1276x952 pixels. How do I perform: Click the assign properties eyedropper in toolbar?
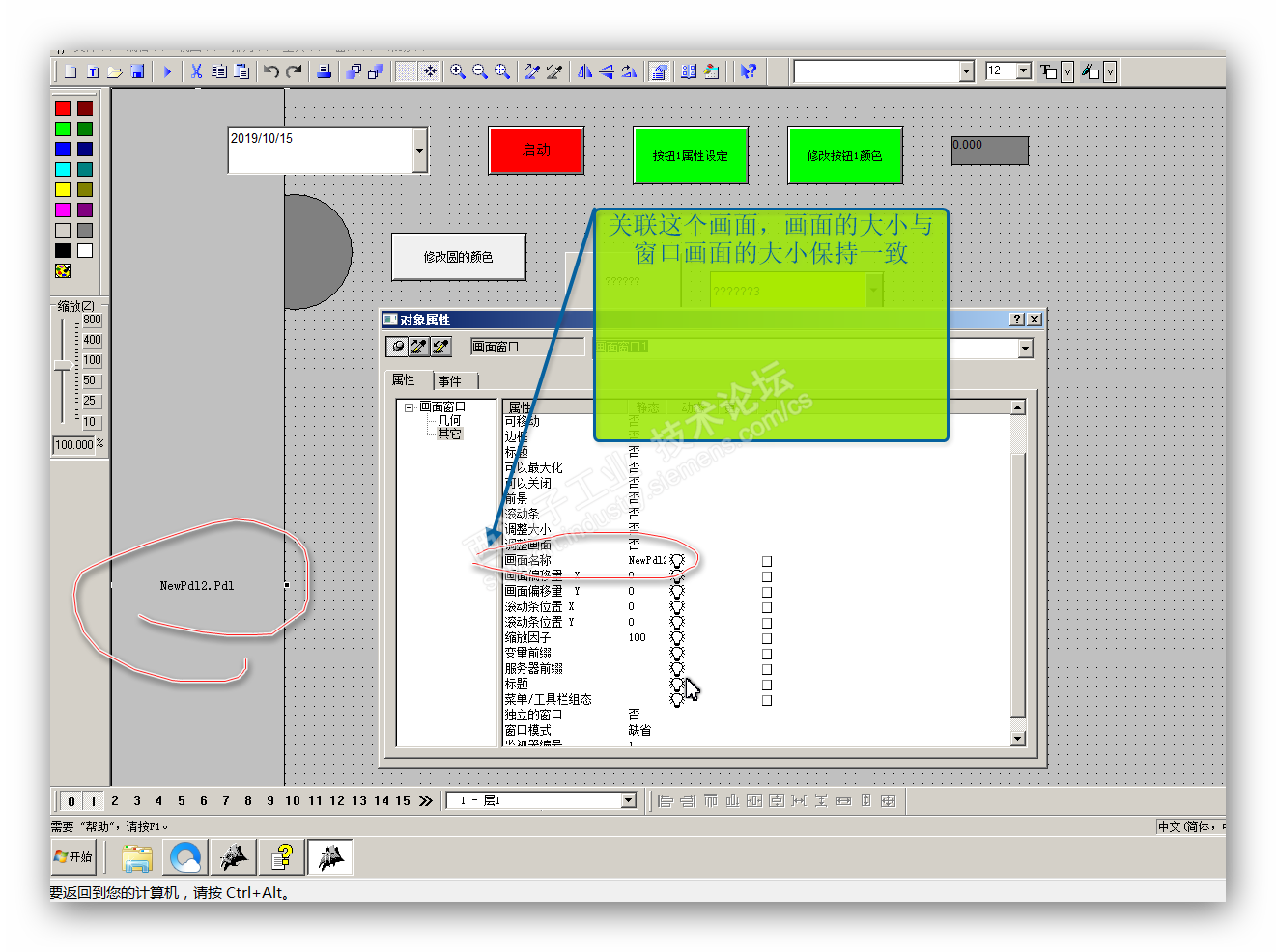click(554, 71)
